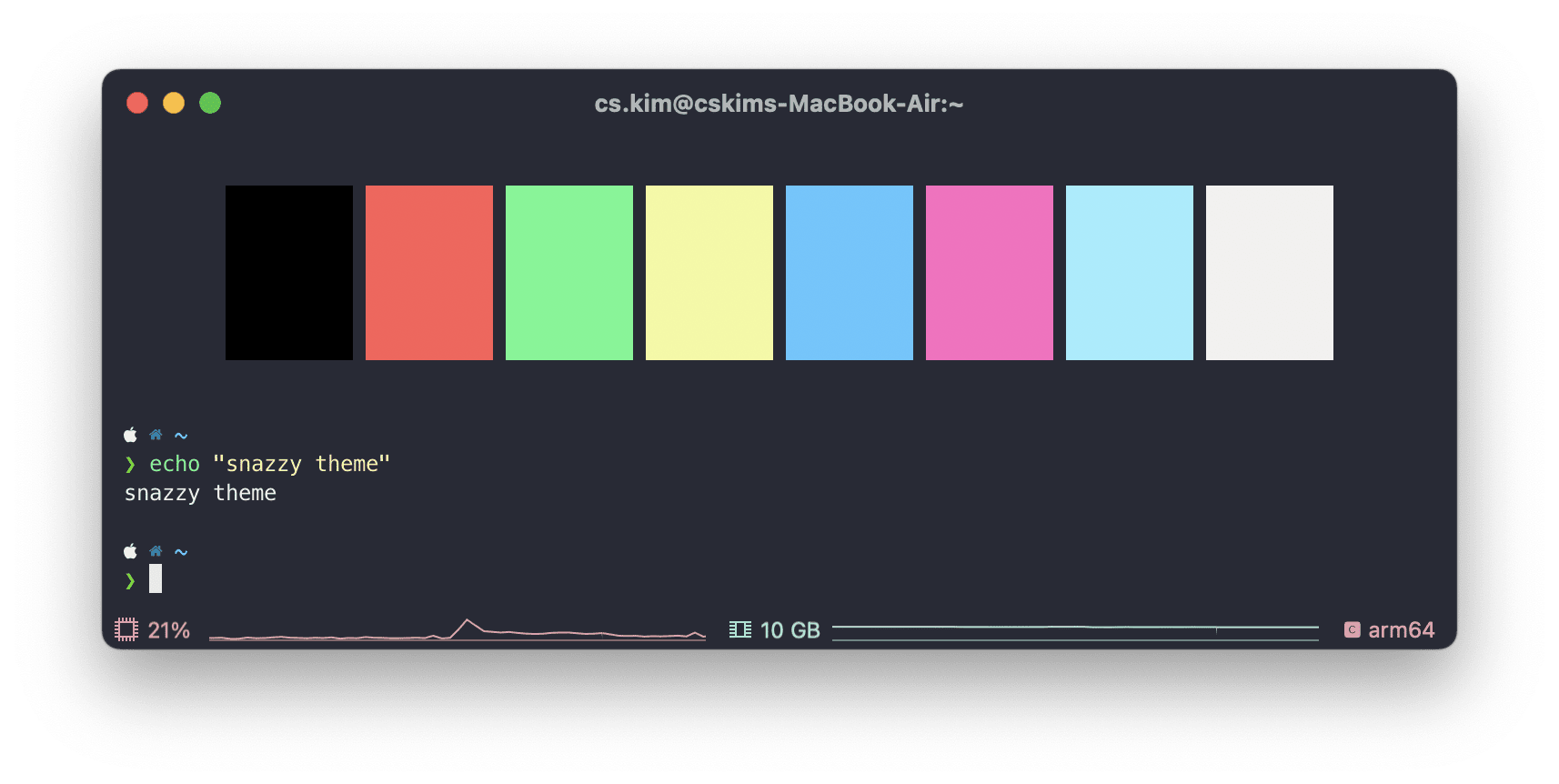
Task: Minimize the terminal with the yellow button
Action: pyautogui.click(x=174, y=103)
